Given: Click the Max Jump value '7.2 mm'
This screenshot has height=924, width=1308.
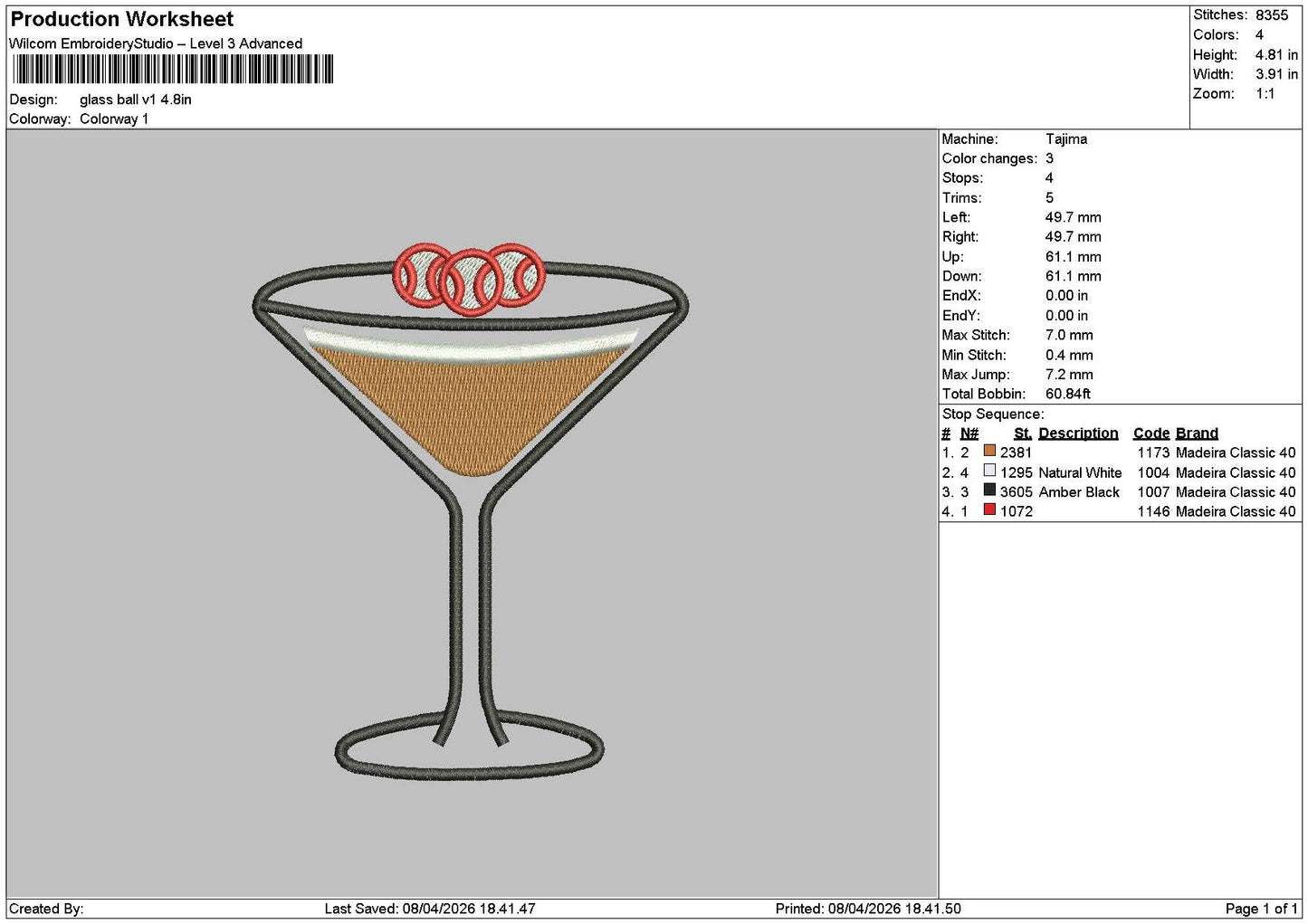Looking at the screenshot, I should pyautogui.click(x=1069, y=375).
